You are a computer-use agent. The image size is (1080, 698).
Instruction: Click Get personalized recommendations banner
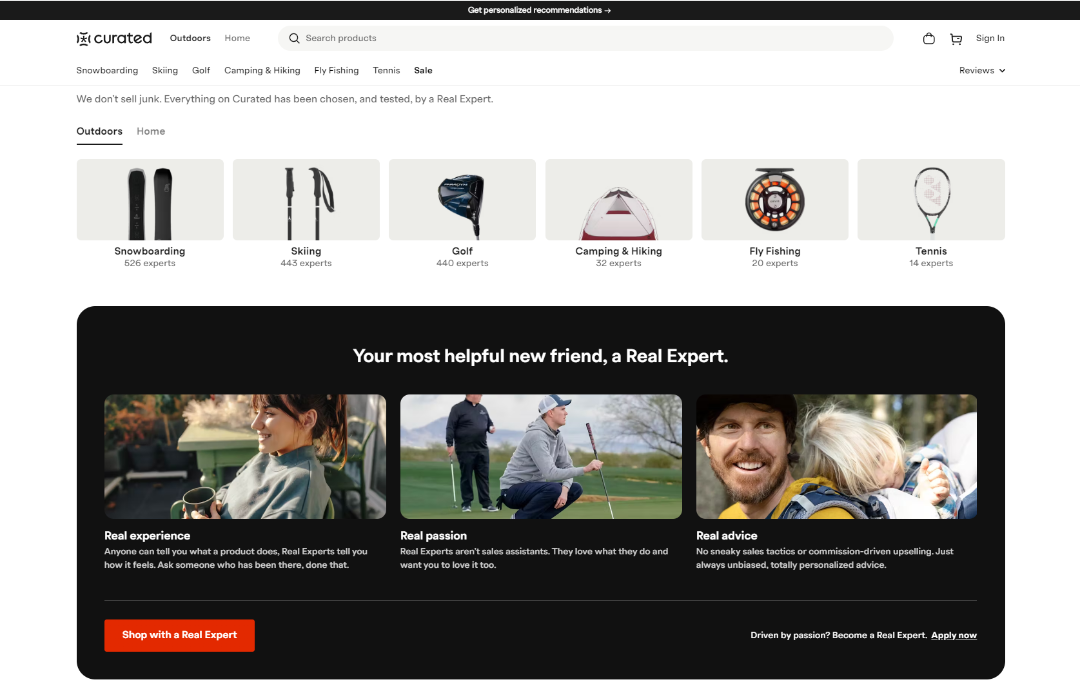(x=539, y=10)
